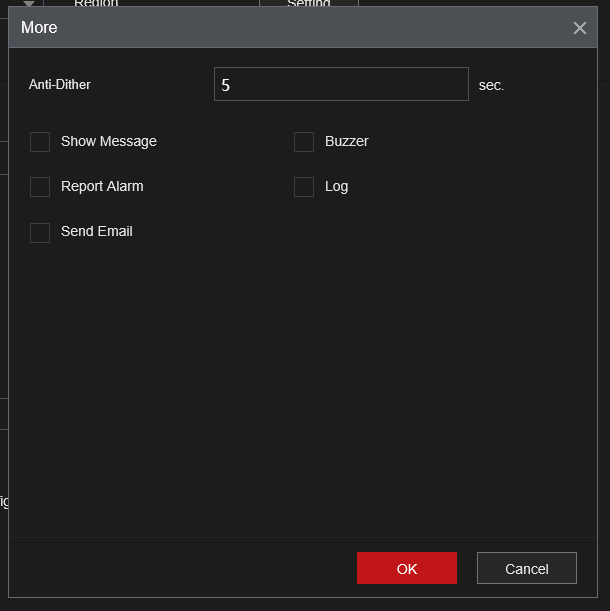Click the "Log" text label
610x611 pixels.
(x=336, y=187)
